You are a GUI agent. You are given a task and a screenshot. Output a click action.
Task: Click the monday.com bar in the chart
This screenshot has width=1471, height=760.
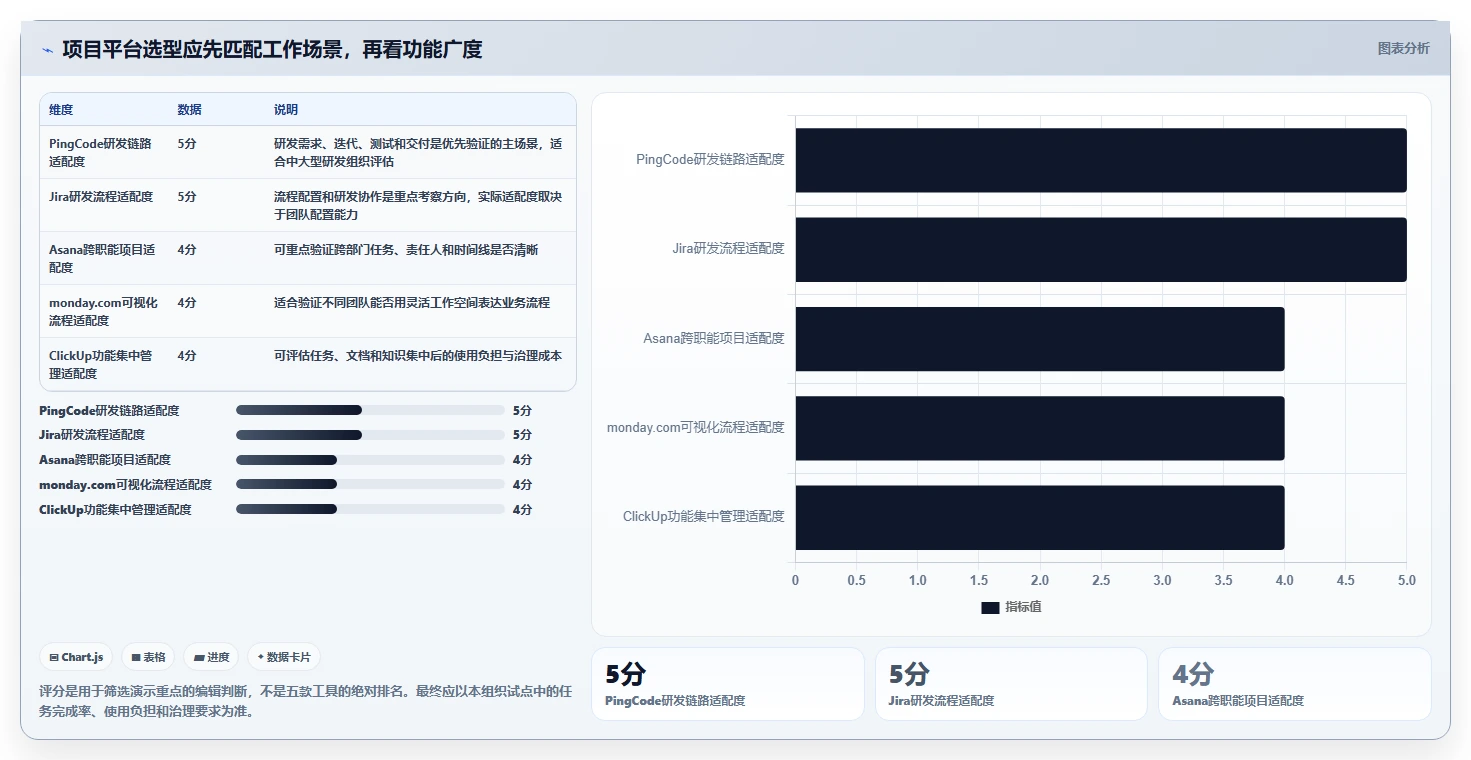coord(1040,428)
